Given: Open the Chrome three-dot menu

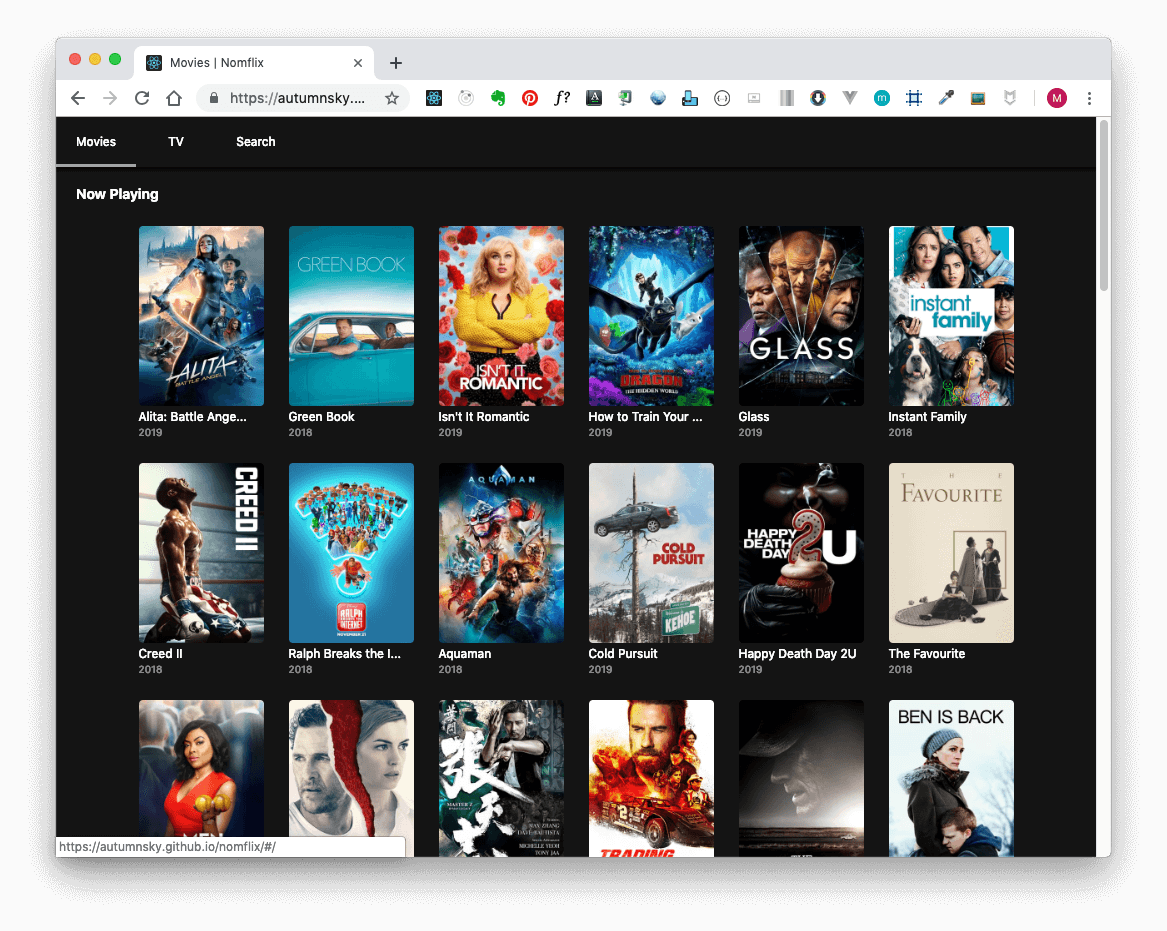Looking at the screenshot, I should point(1090,98).
